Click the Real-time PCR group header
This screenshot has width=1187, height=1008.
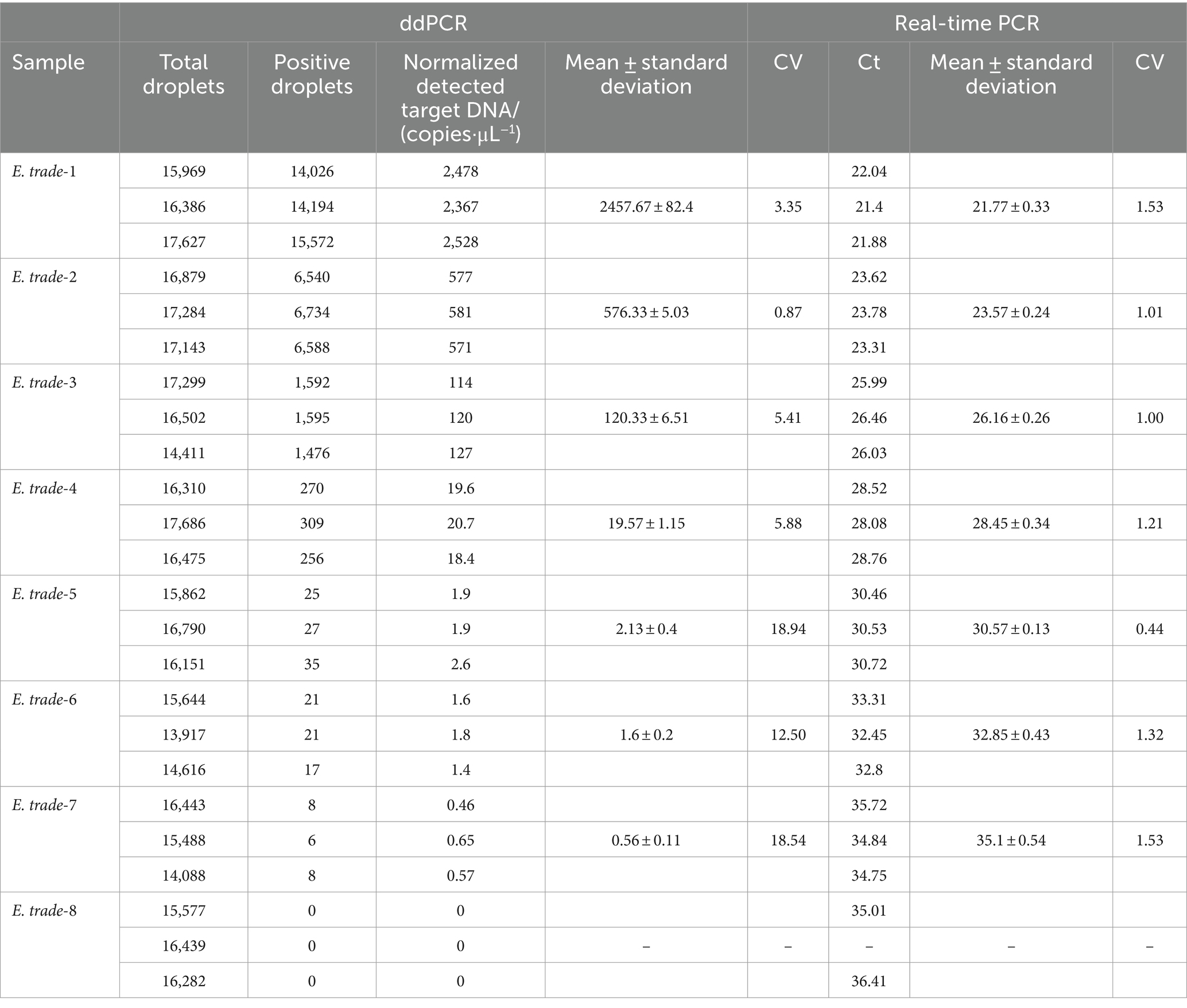click(967, 23)
